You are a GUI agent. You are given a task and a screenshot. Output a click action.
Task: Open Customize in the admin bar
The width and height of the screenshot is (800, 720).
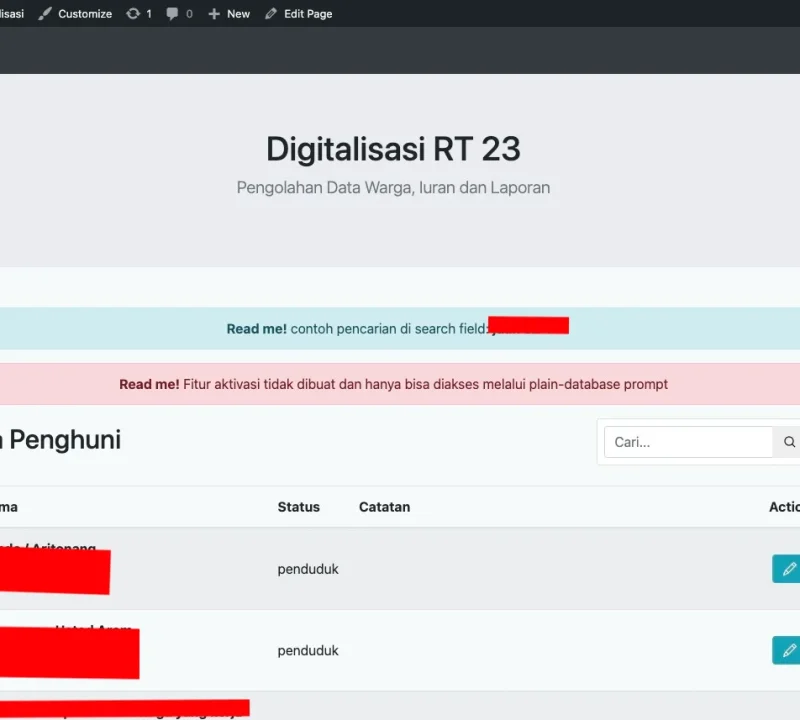(75, 14)
